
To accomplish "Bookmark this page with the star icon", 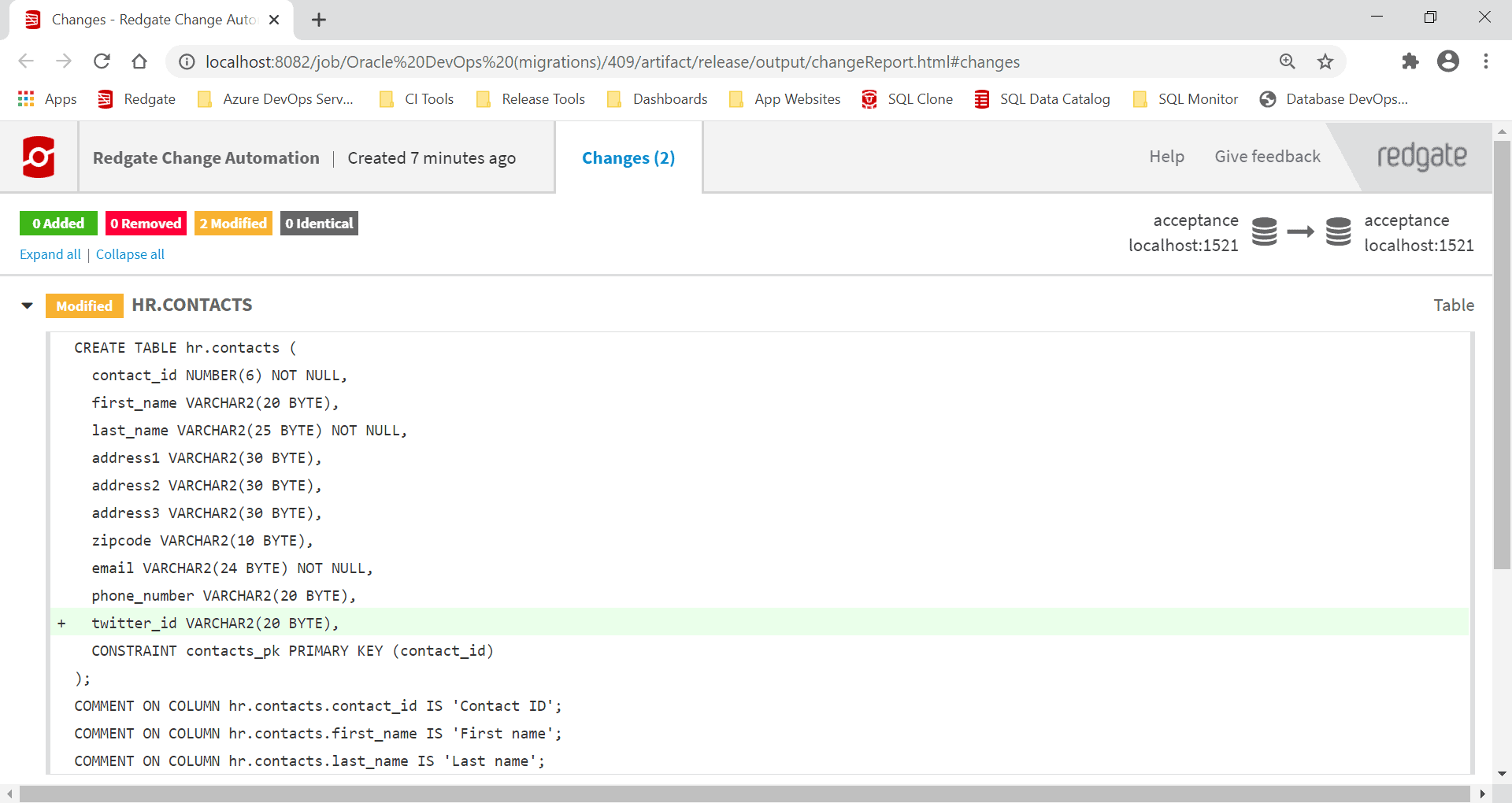I will click(x=1325, y=61).
